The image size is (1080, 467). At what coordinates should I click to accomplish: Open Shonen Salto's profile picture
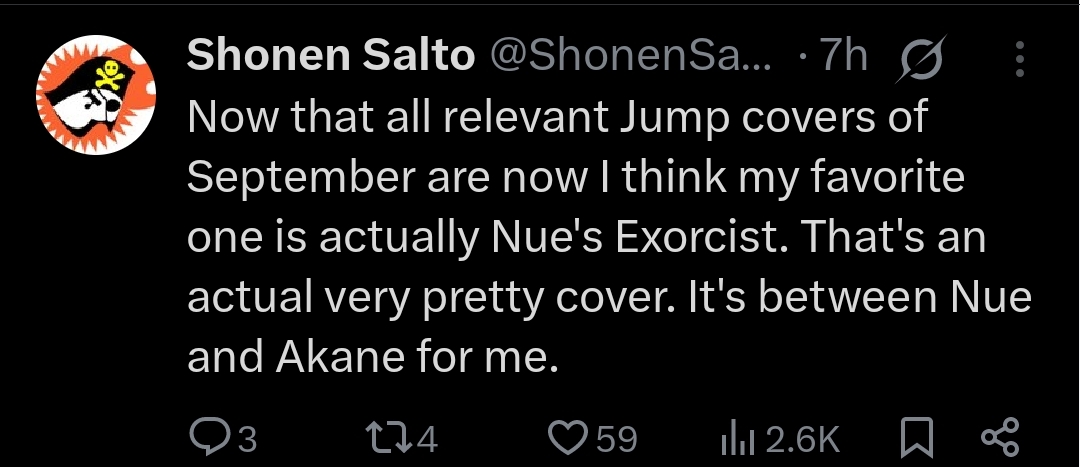coord(96,95)
